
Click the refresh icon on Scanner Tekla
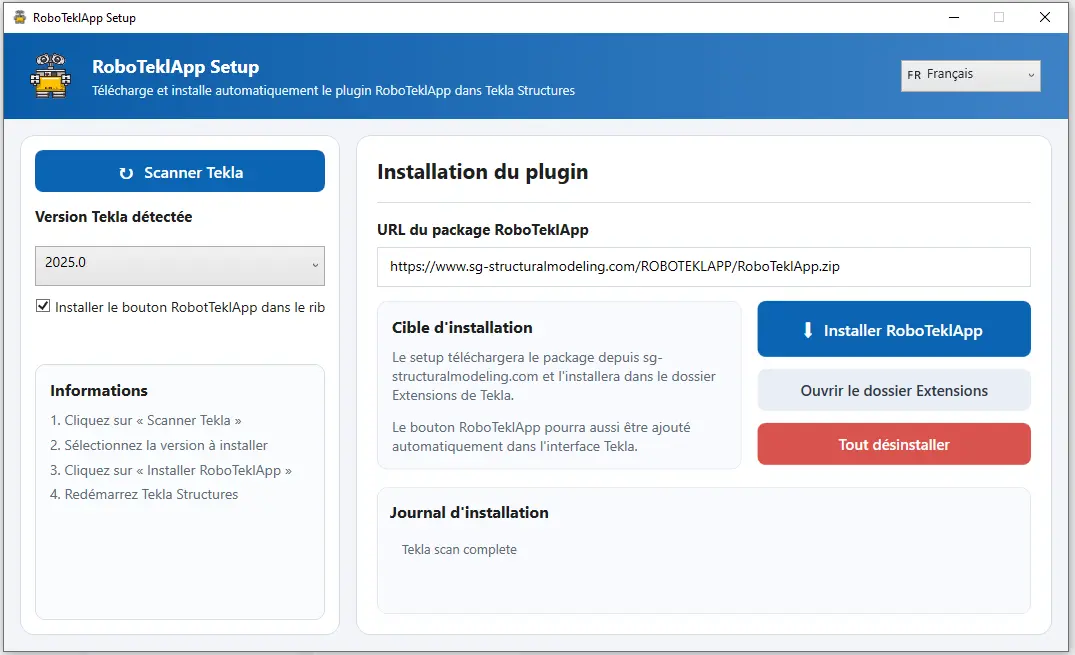(126, 173)
